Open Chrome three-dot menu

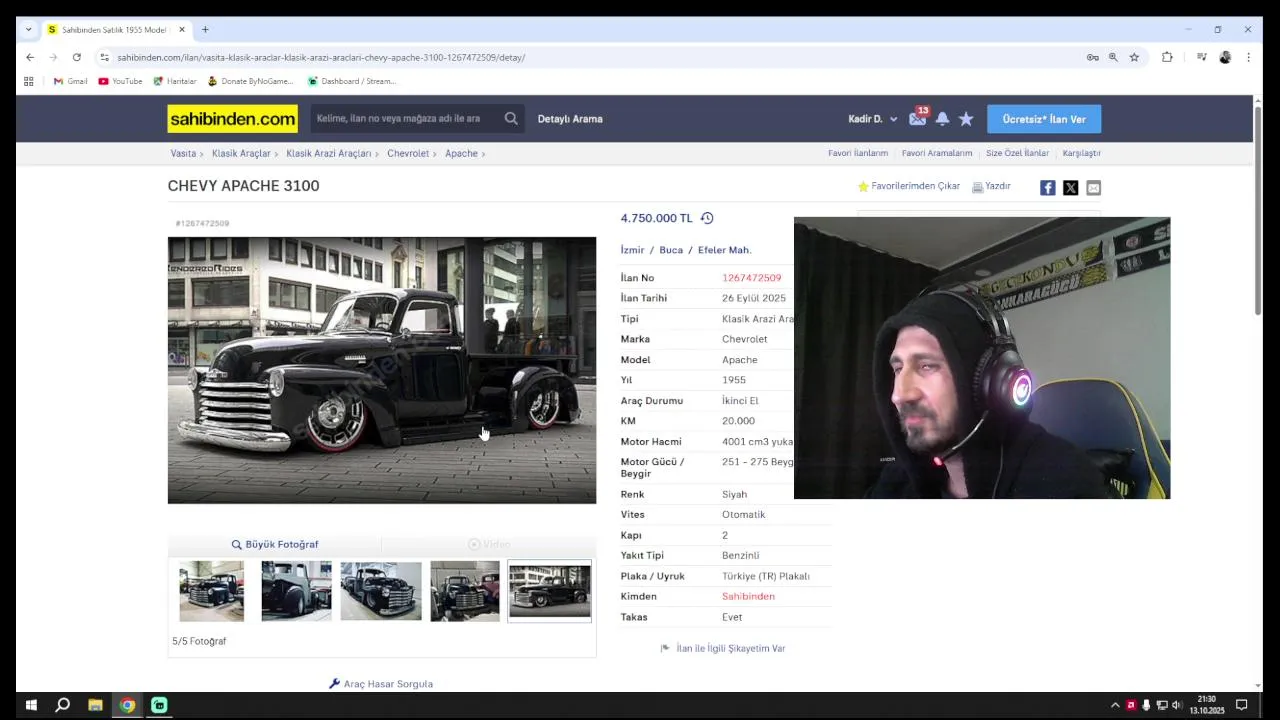pos(1248,57)
